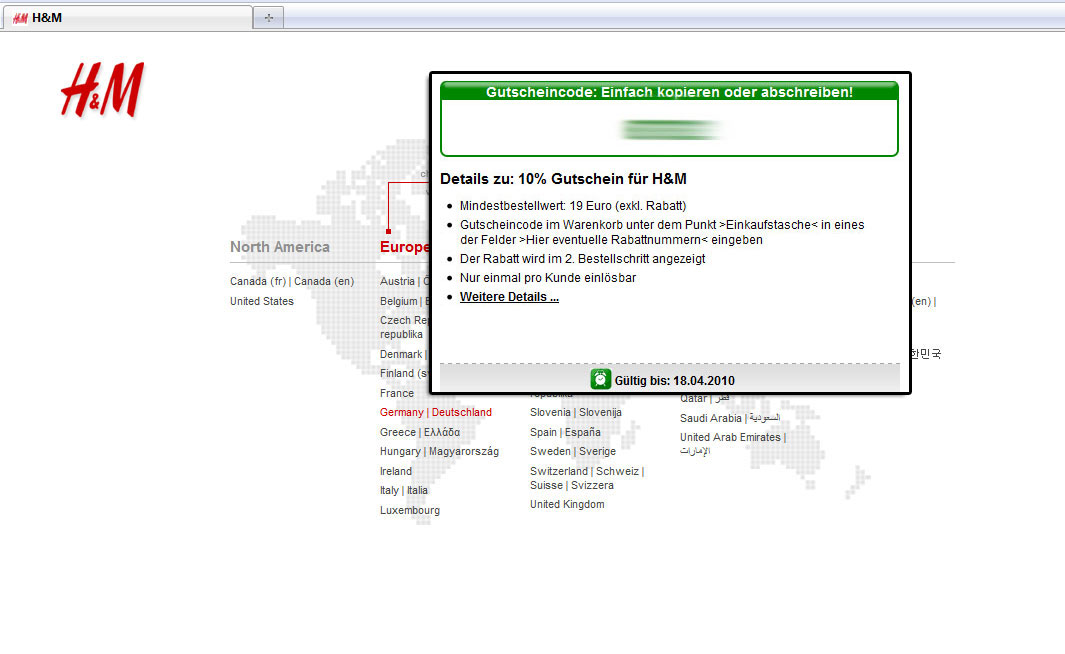Select Luxembourg
The width and height of the screenshot is (1065, 654).
pyautogui.click(x=410, y=510)
